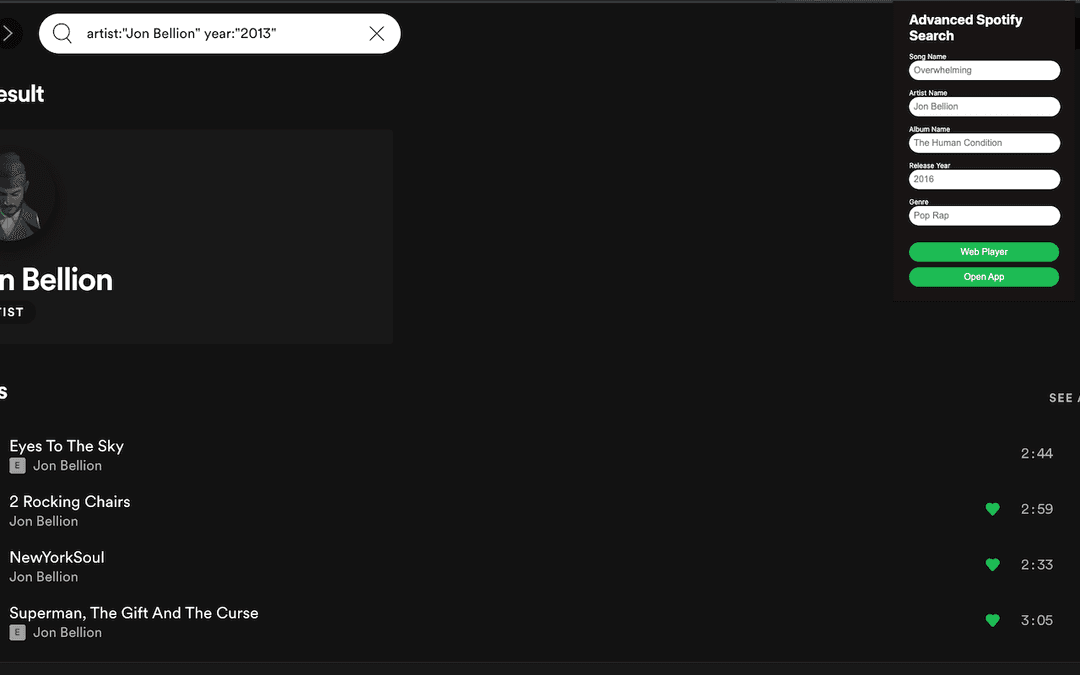Click the 2:59 duration value
The height and width of the screenshot is (675, 1080).
pos(1037,509)
